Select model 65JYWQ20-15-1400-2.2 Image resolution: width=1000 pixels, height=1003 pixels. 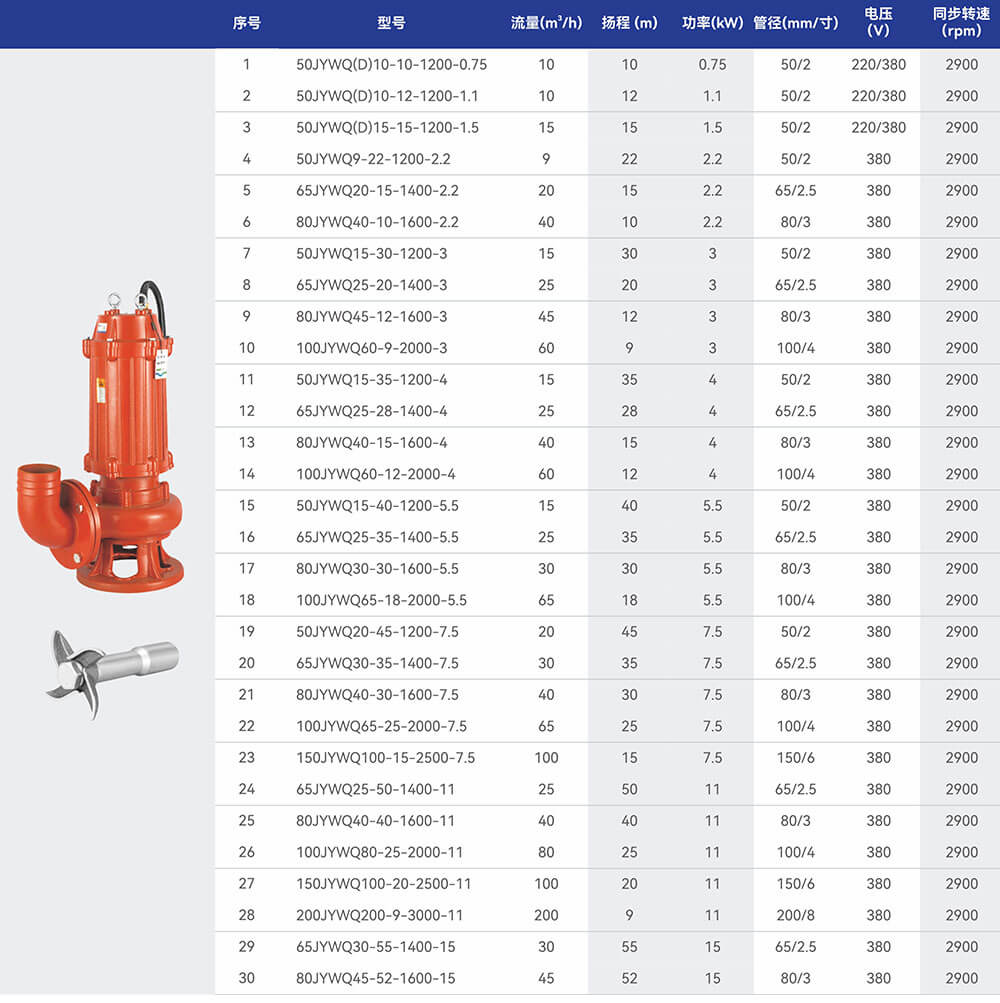[377, 191]
